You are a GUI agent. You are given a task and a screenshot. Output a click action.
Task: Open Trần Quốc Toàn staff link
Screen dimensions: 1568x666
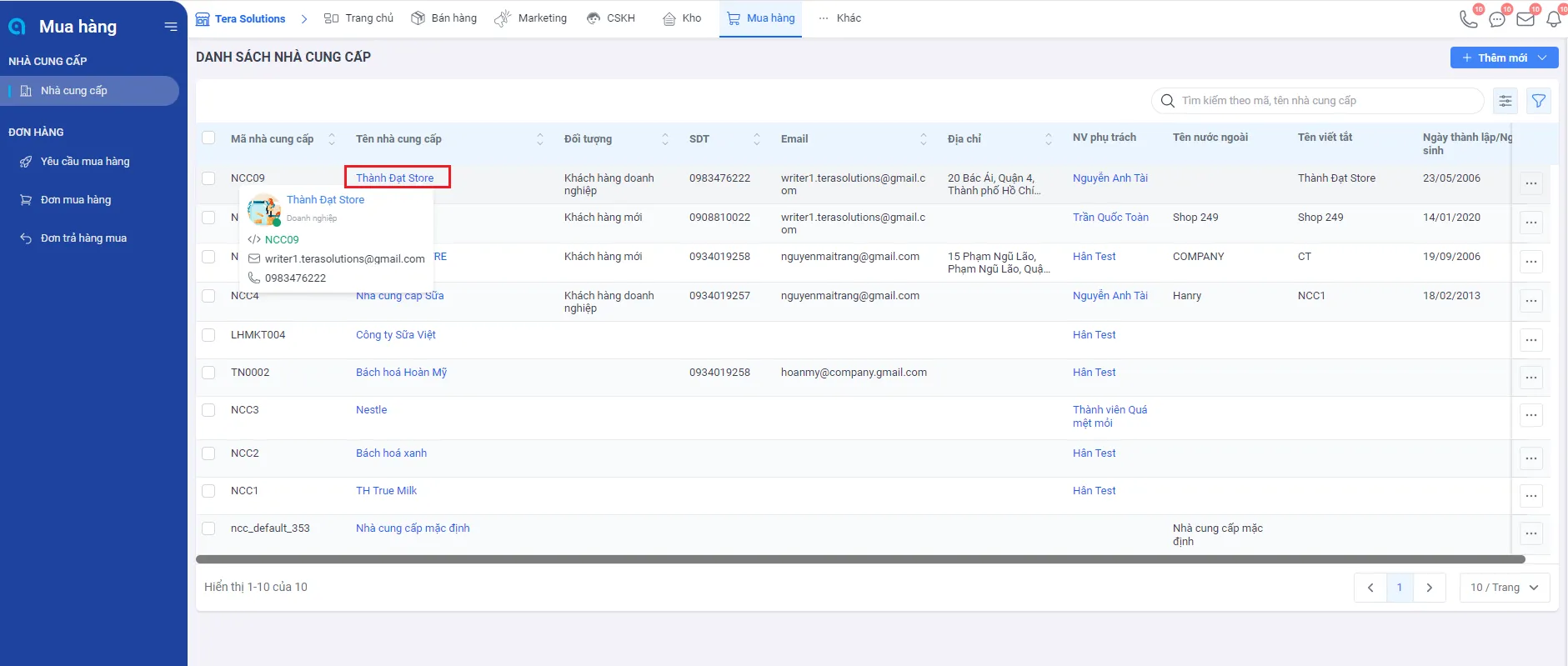pos(1110,218)
